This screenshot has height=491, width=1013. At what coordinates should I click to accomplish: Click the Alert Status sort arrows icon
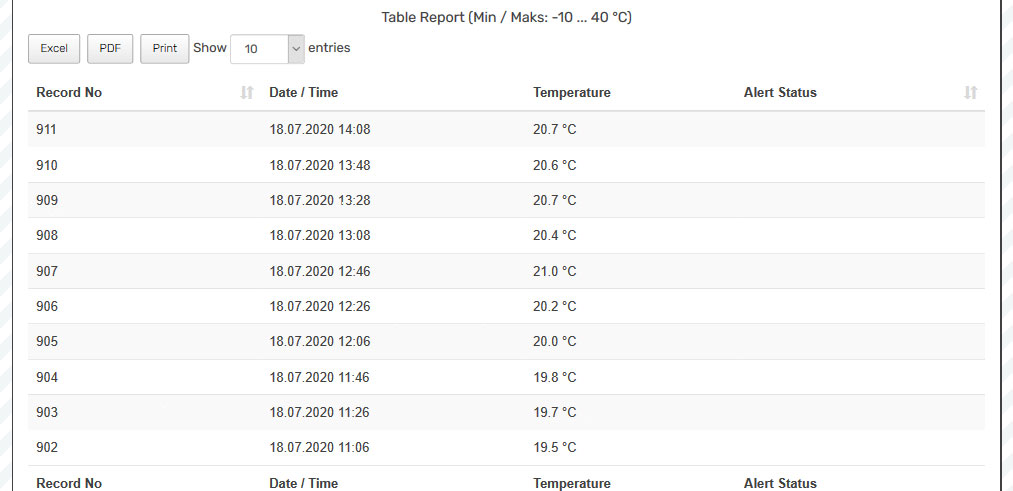click(x=970, y=92)
